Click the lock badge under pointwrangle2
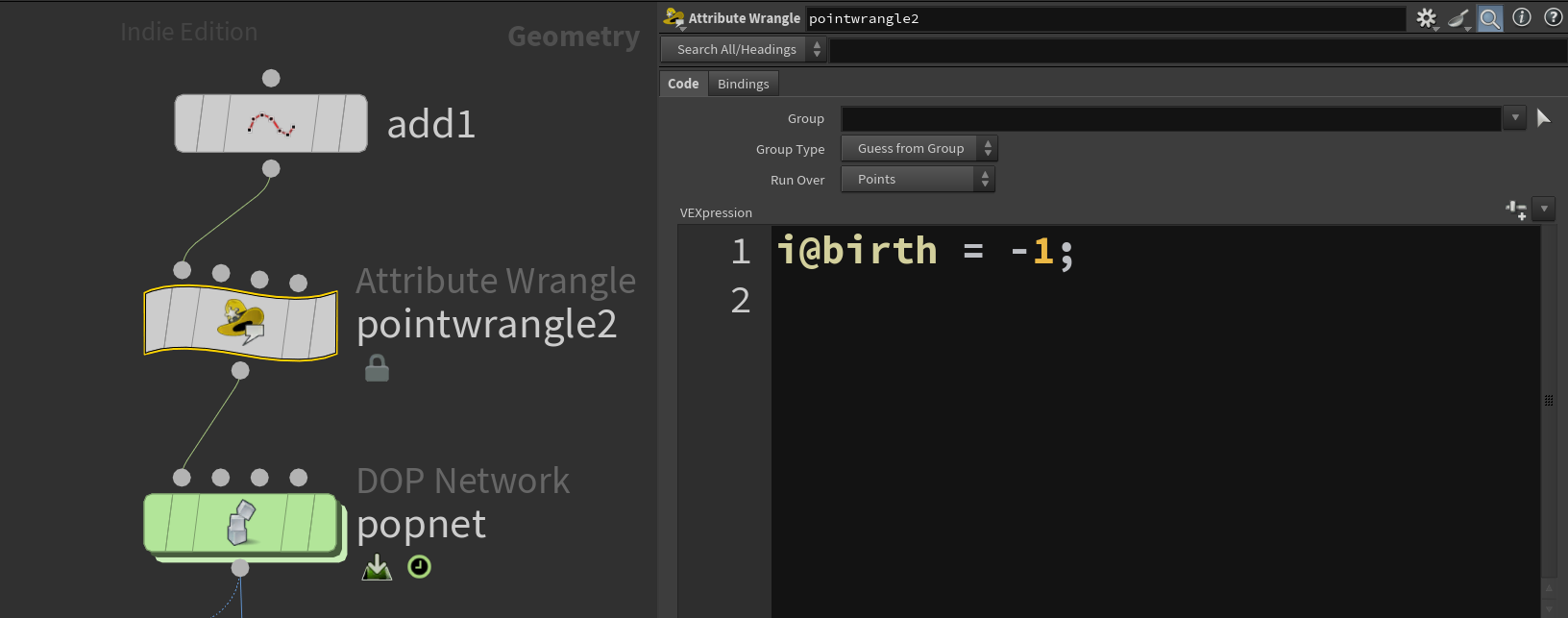 (377, 368)
